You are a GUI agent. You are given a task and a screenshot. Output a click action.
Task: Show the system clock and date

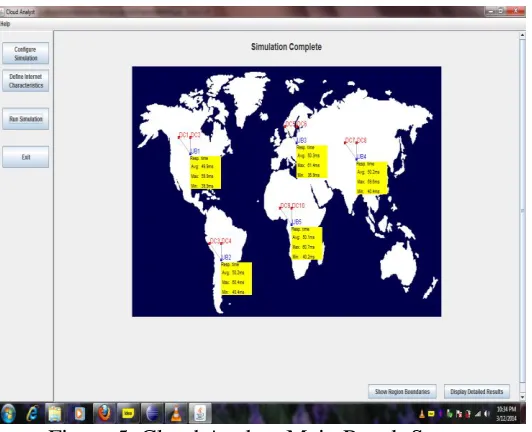click(506, 413)
